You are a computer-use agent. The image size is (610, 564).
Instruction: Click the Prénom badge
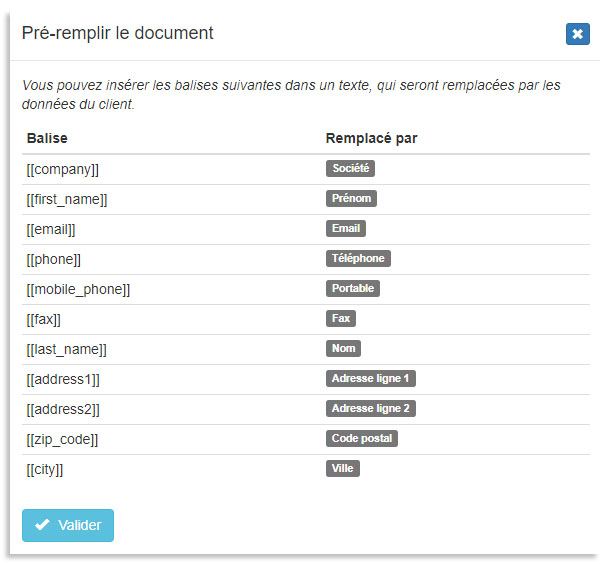click(351, 199)
